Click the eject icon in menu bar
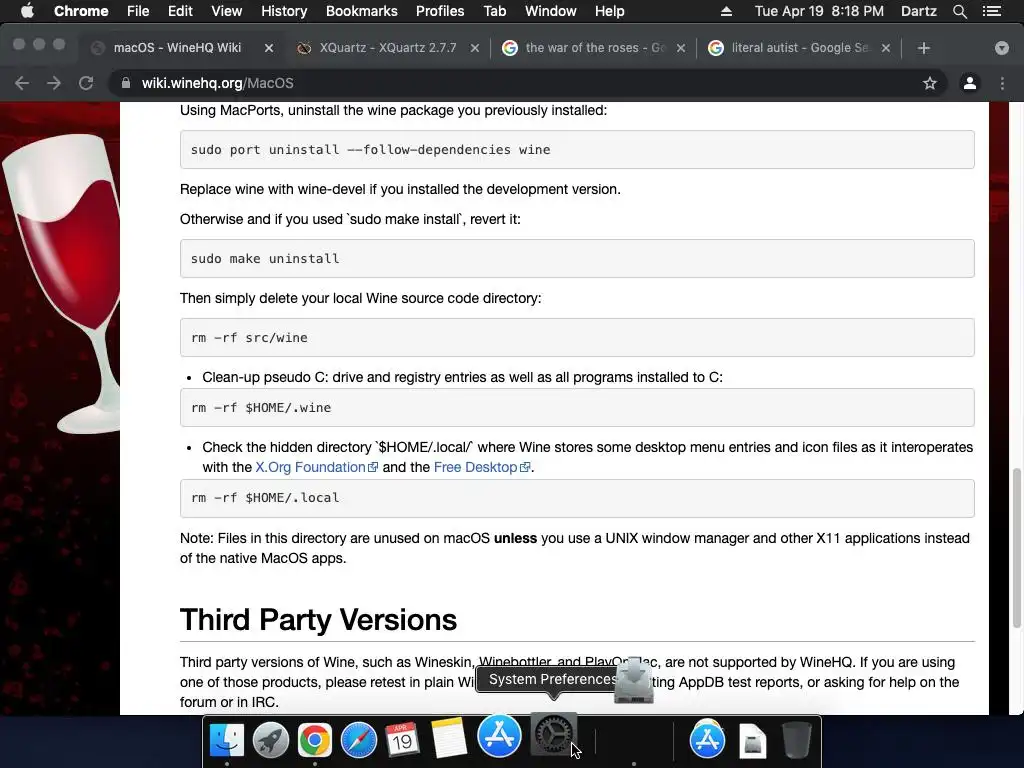 click(726, 11)
